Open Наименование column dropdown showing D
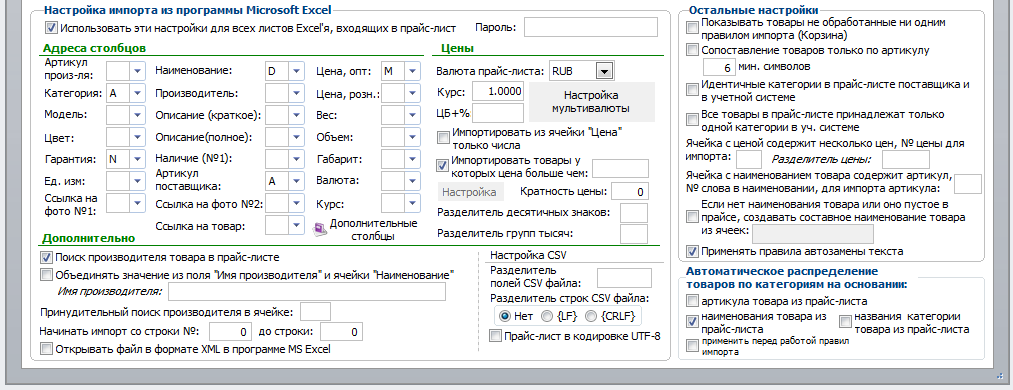1013x390 pixels. coord(296,71)
